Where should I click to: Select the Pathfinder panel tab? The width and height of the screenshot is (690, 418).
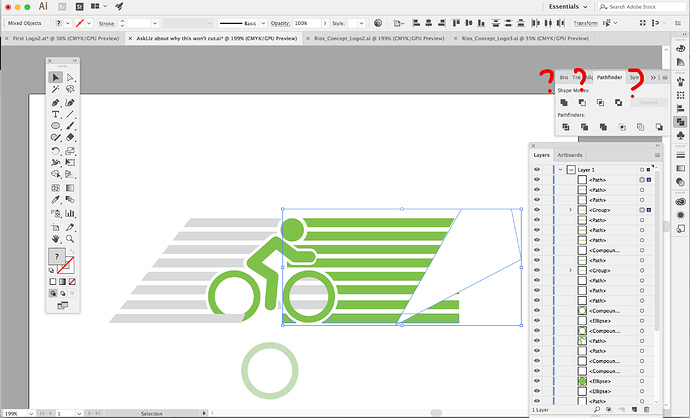[609, 77]
